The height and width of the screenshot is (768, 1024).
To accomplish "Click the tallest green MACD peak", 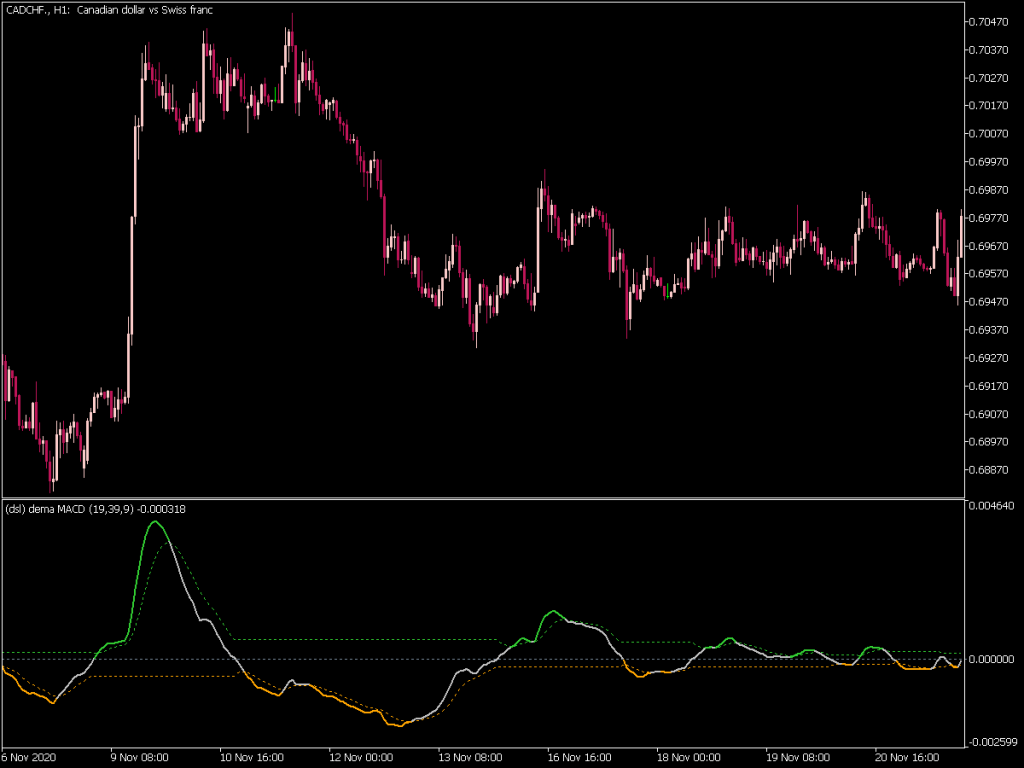I will pos(153,522).
